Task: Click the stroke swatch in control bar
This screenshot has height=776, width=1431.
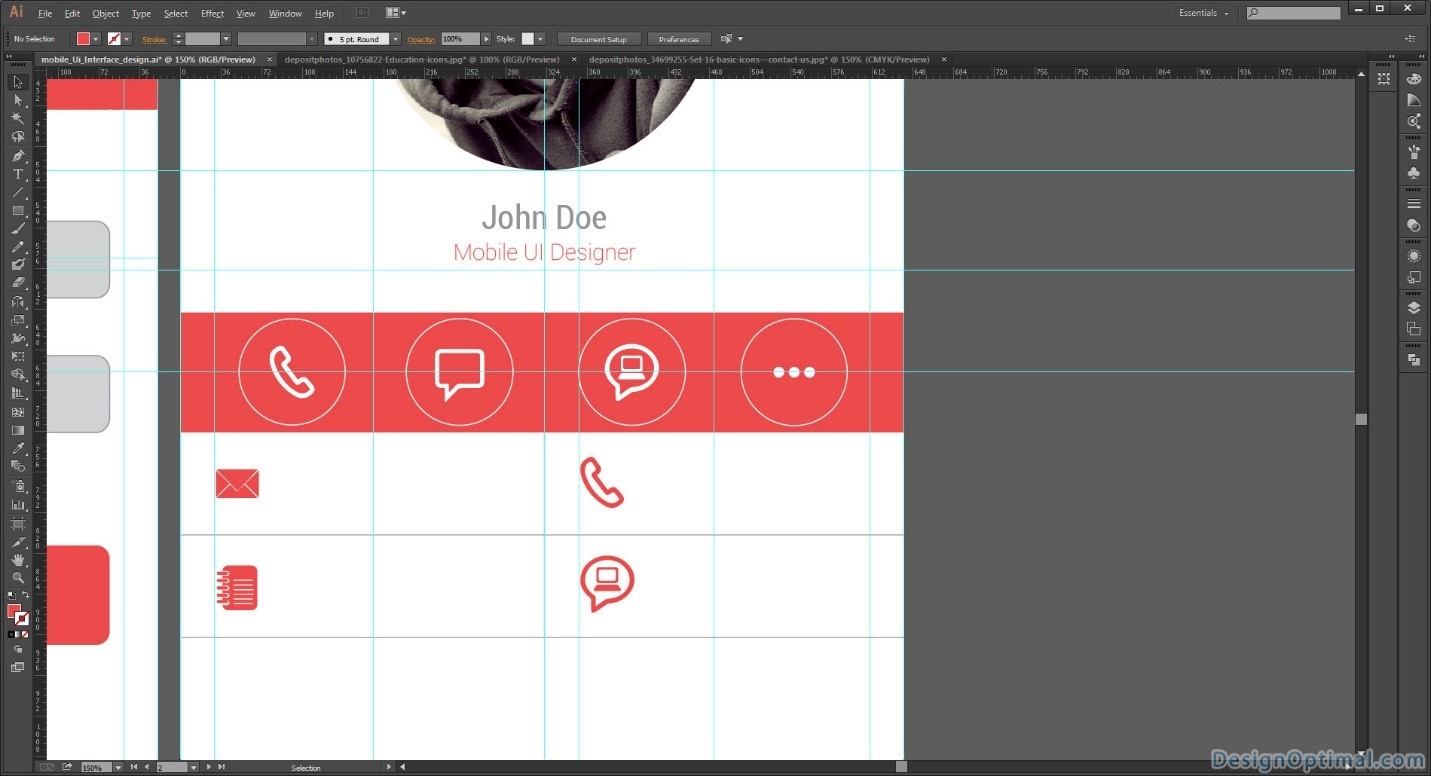Action: click(x=114, y=39)
